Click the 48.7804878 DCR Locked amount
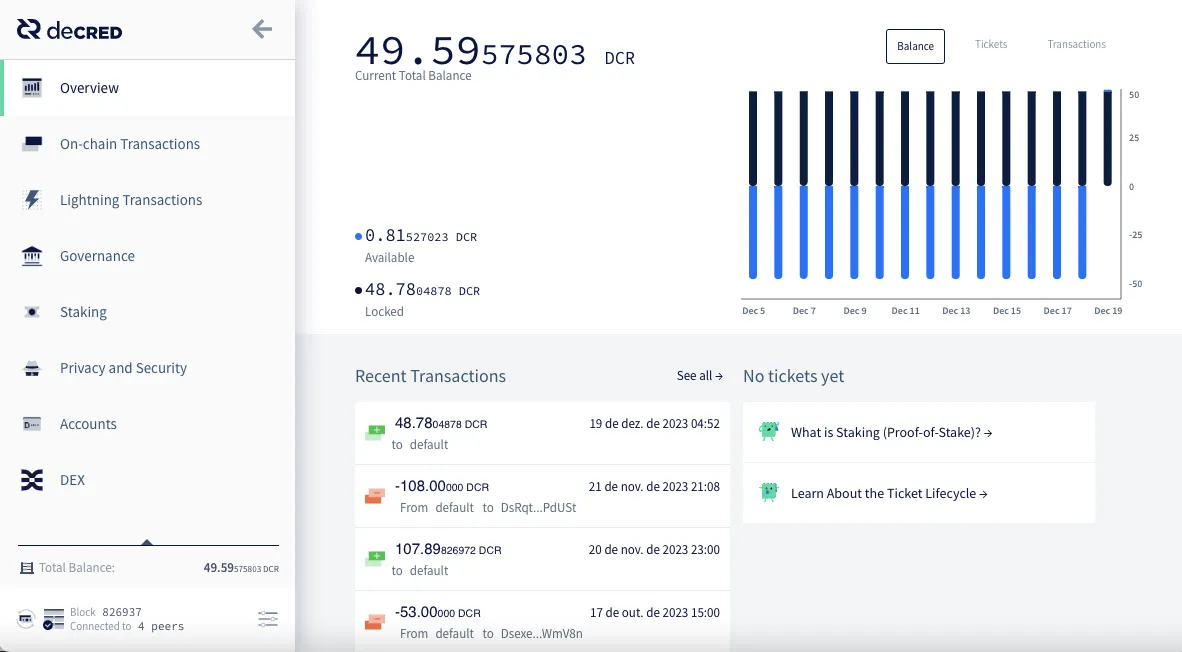1182x652 pixels. [422, 290]
